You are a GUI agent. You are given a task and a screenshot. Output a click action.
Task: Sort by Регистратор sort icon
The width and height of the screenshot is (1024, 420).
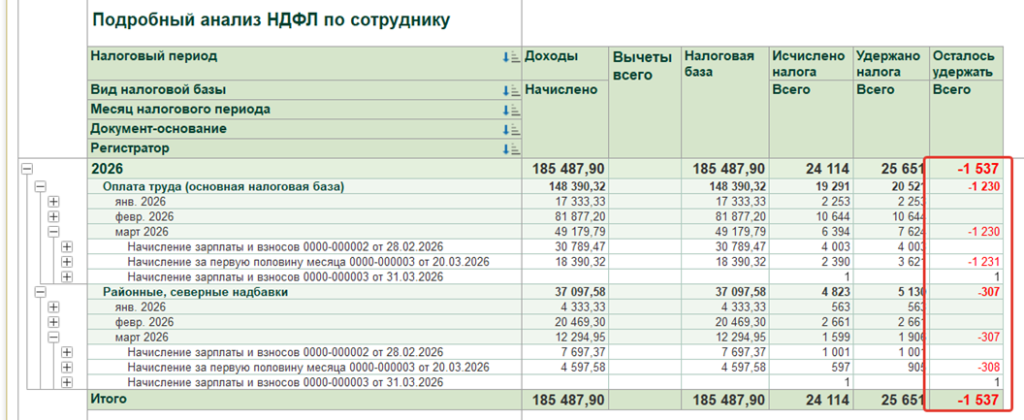510,149
